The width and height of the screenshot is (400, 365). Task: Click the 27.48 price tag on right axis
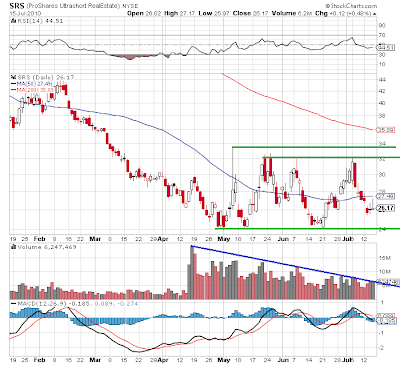(x=386, y=196)
